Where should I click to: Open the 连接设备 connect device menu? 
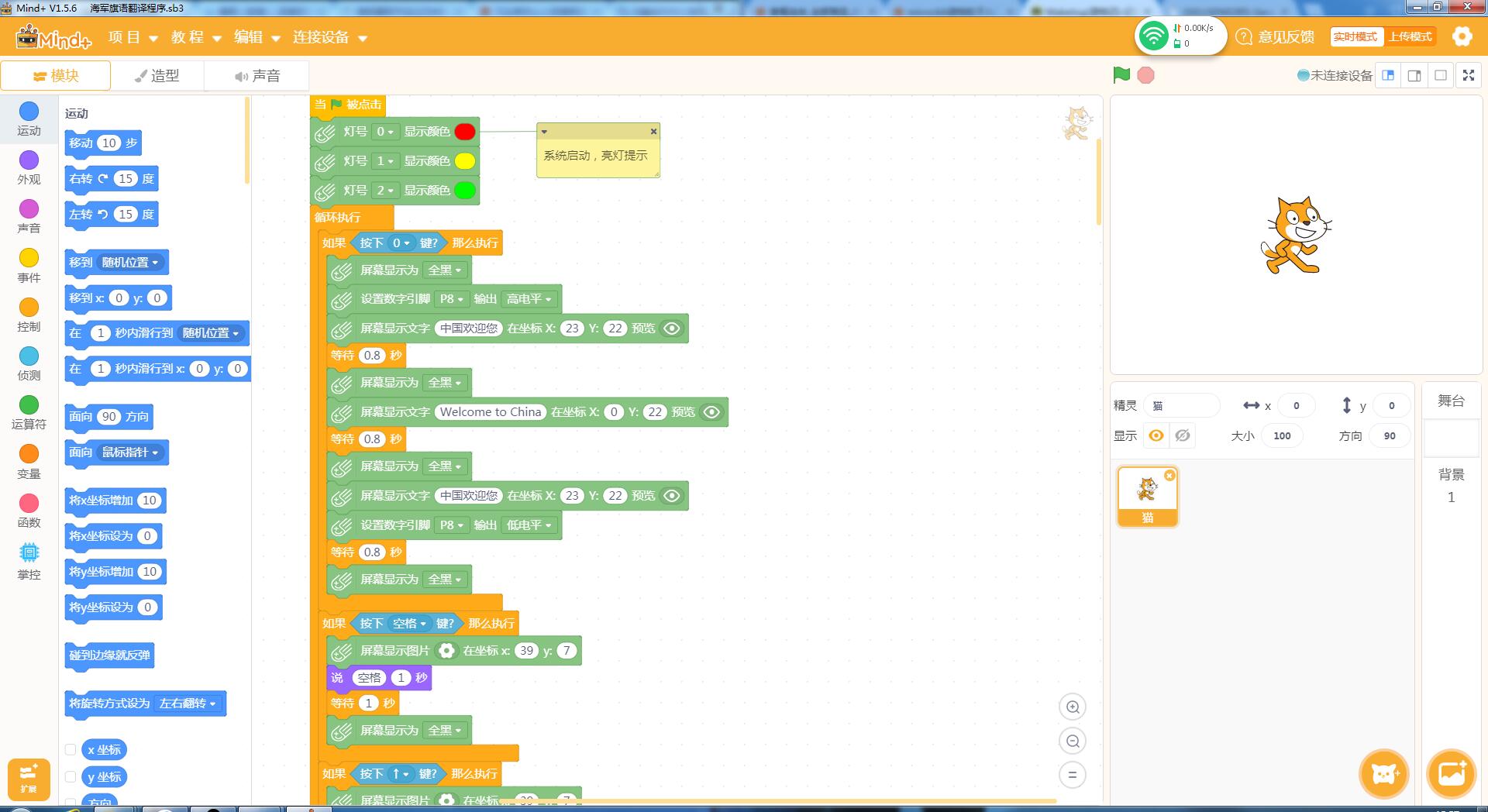329,37
